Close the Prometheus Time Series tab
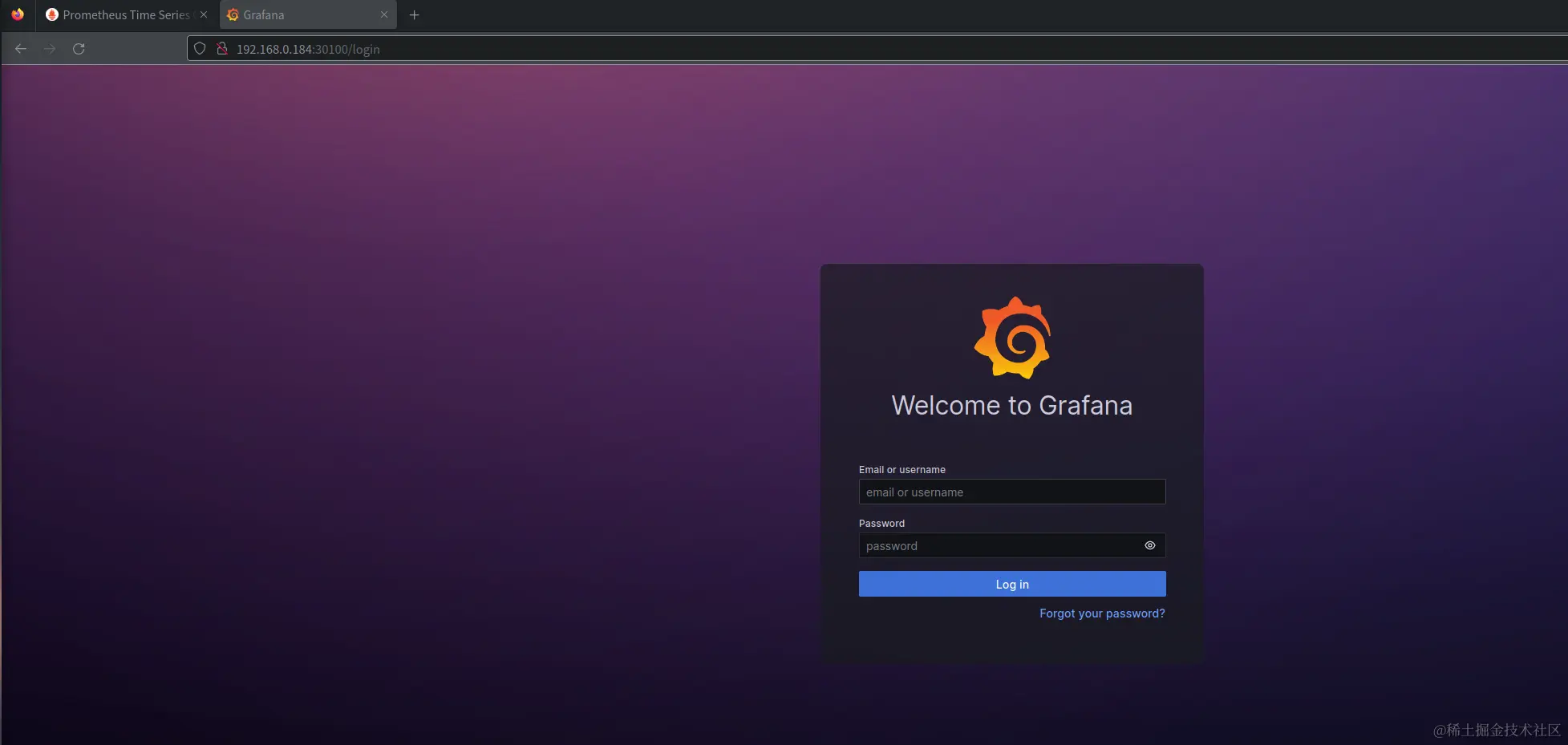 [x=204, y=14]
